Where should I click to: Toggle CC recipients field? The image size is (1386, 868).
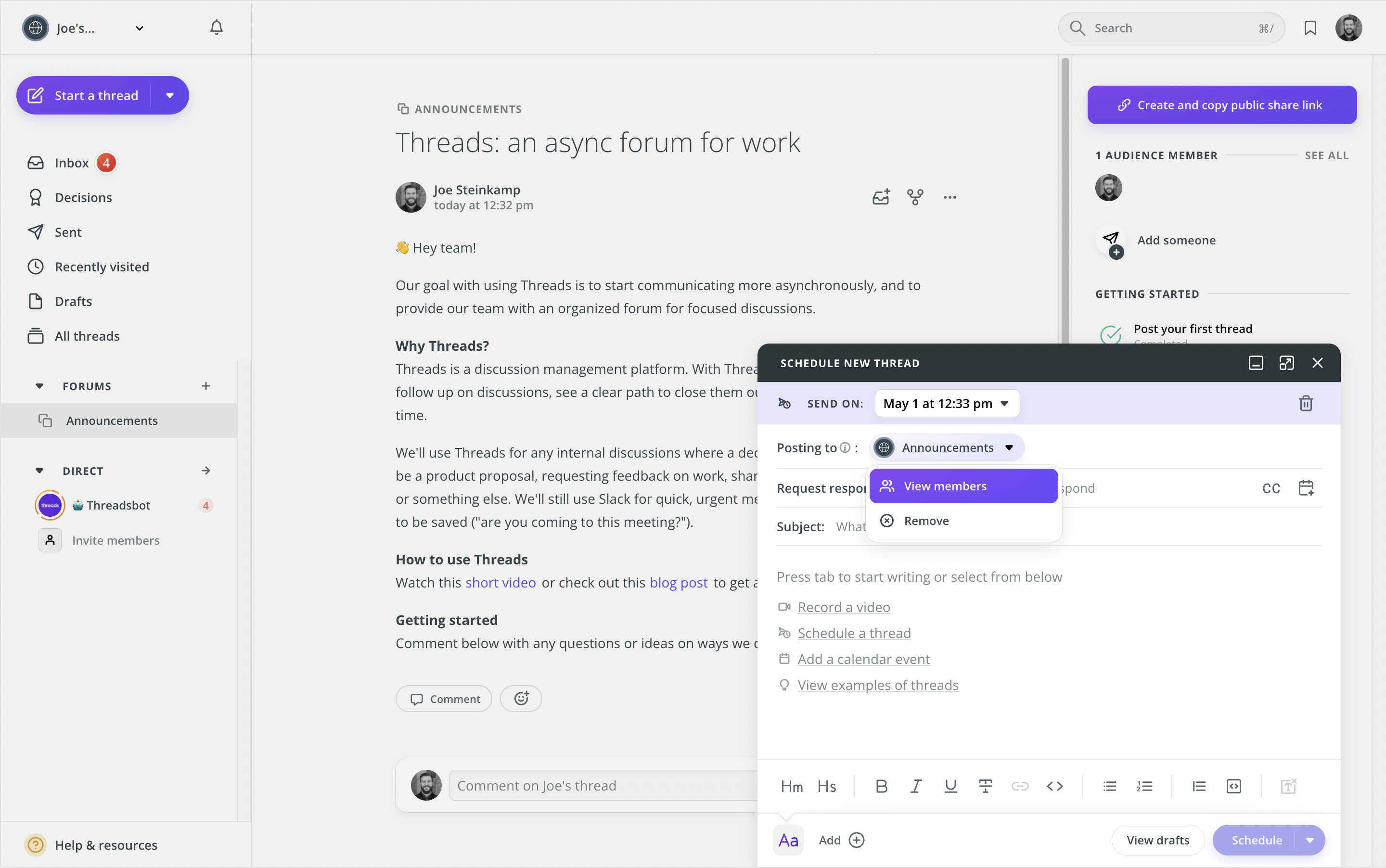(x=1270, y=488)
